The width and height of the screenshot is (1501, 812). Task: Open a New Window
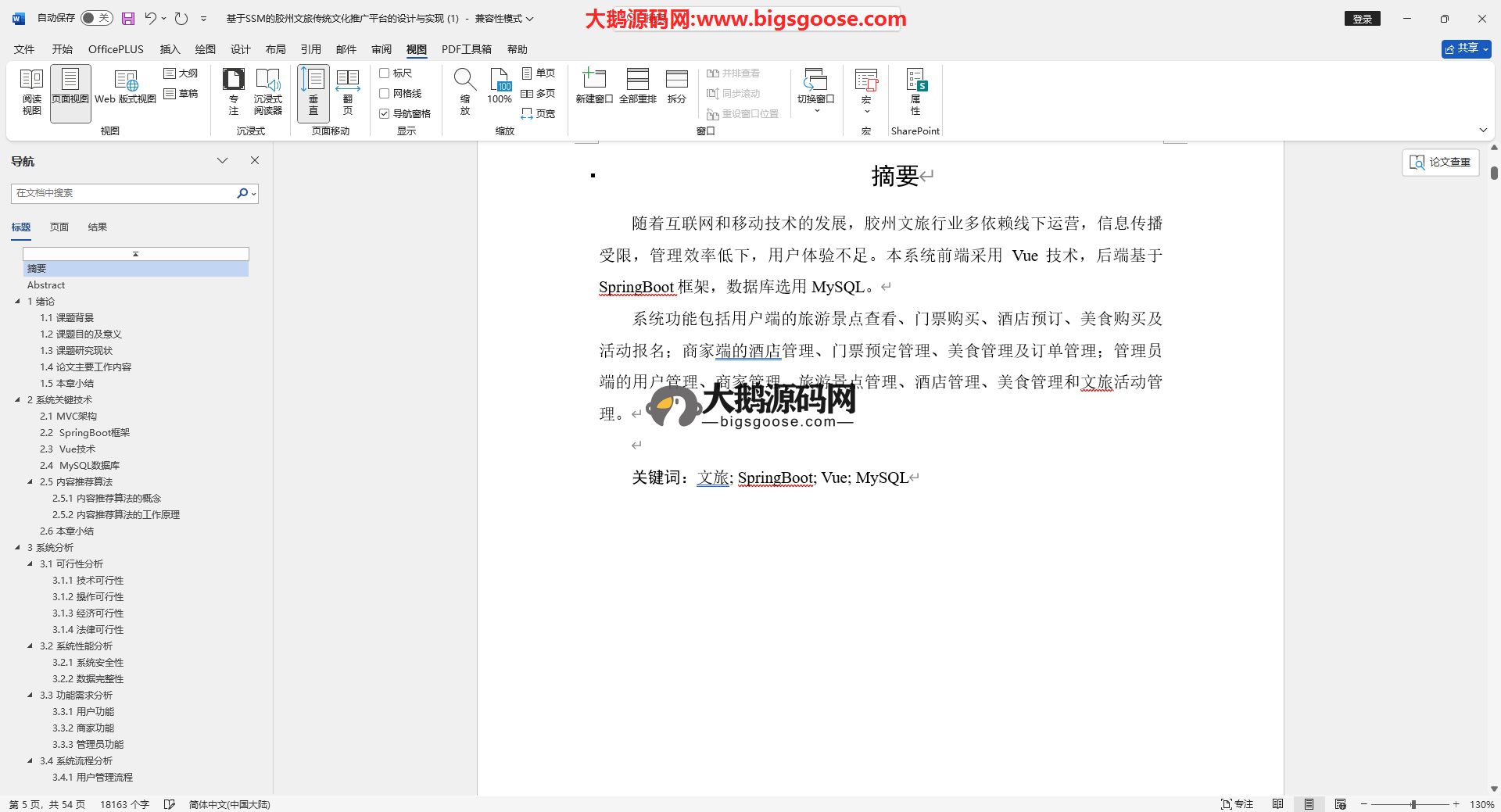[x=593, y=88]
